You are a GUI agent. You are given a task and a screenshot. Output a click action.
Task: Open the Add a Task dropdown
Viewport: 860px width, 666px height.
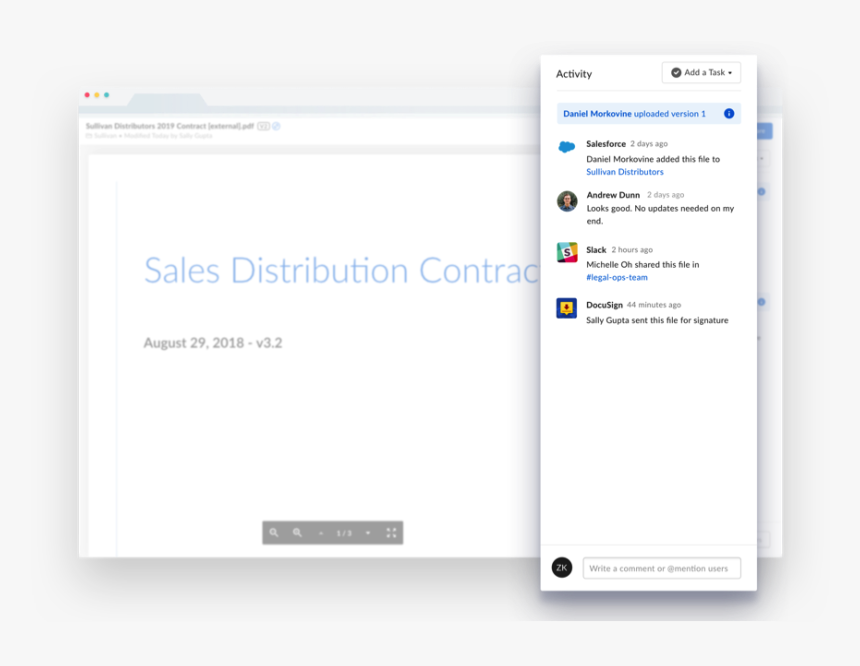pos(701,73)
